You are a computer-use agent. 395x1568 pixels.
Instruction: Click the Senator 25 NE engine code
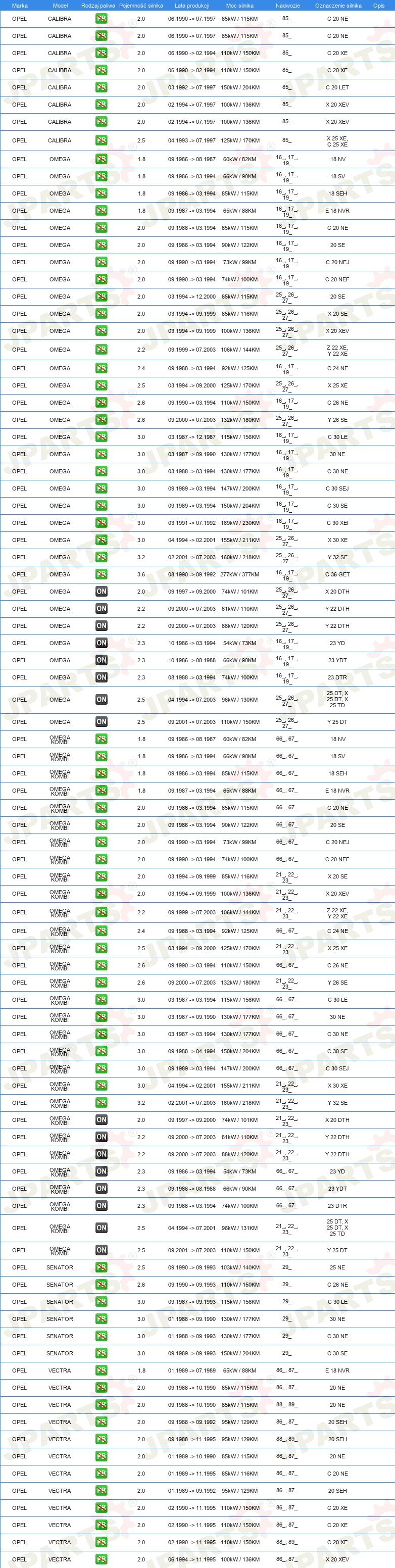click(x=337, y=1267)
